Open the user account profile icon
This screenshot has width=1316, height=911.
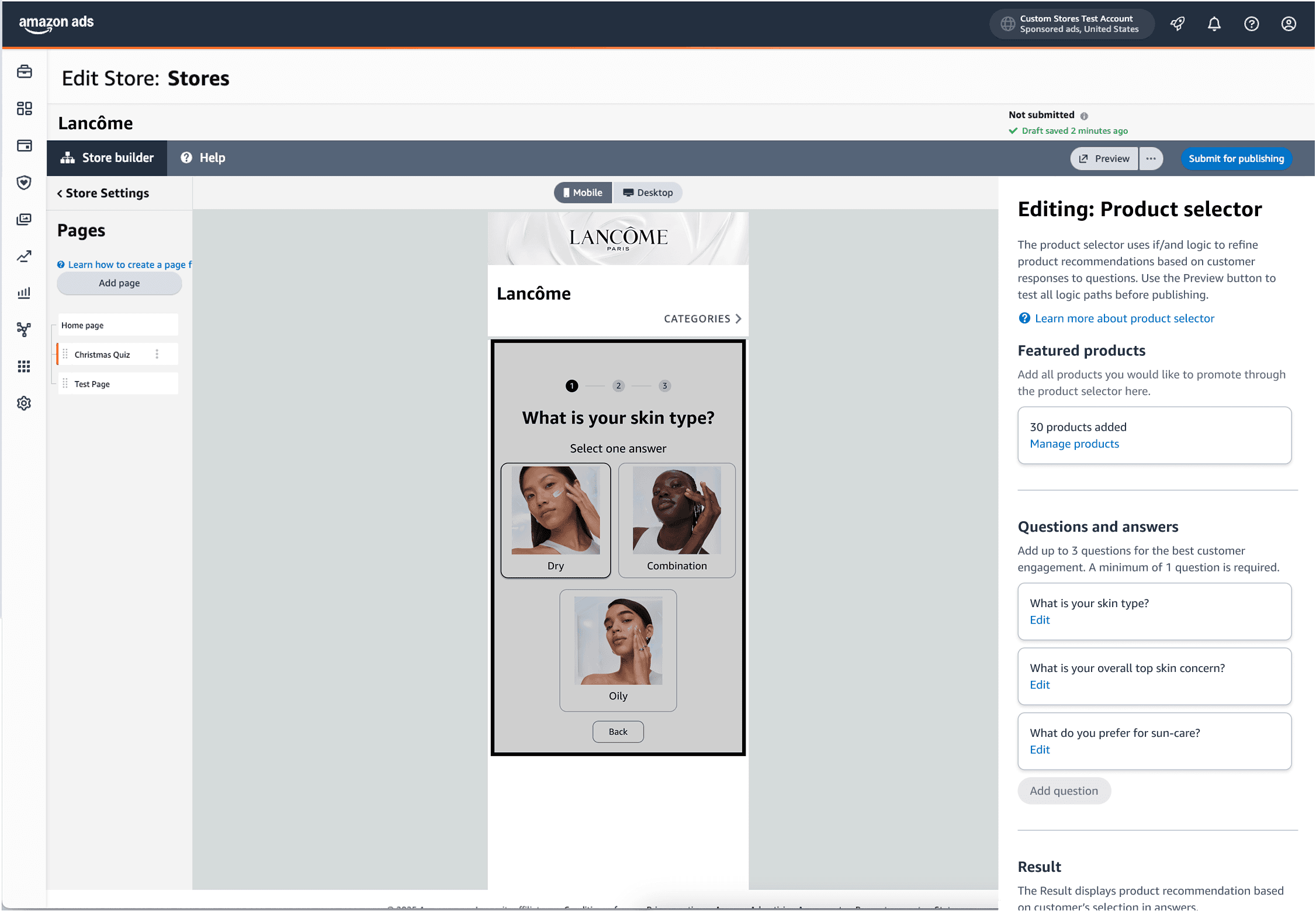click(x=1289, y=24)
